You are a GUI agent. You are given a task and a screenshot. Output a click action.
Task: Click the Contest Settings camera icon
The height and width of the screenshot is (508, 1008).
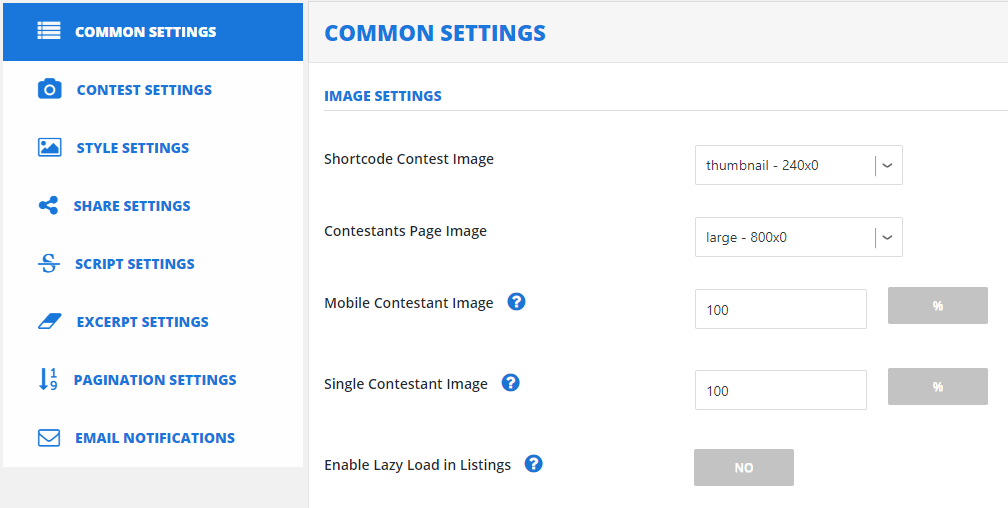tap(50, 89)
